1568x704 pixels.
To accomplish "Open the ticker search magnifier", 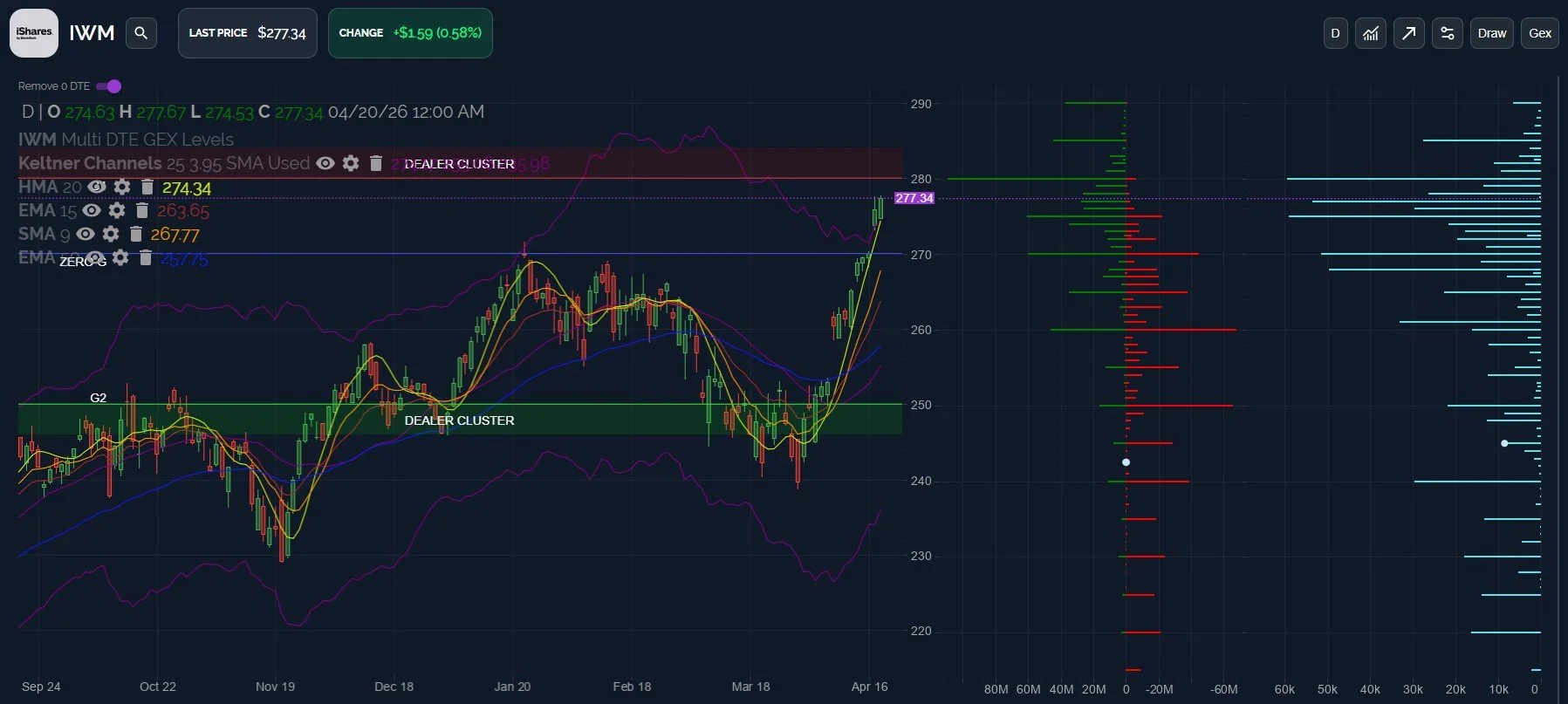I will [141, 33].
